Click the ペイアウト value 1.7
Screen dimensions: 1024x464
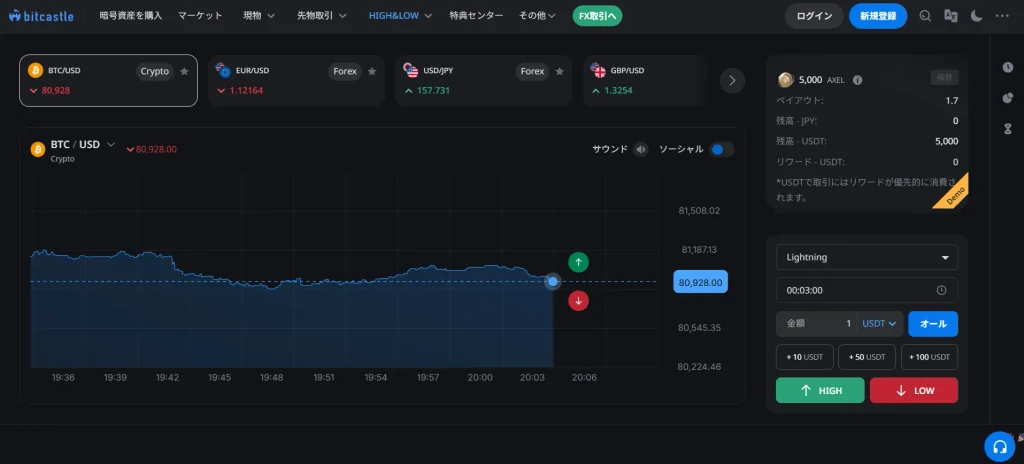point(952,101)
